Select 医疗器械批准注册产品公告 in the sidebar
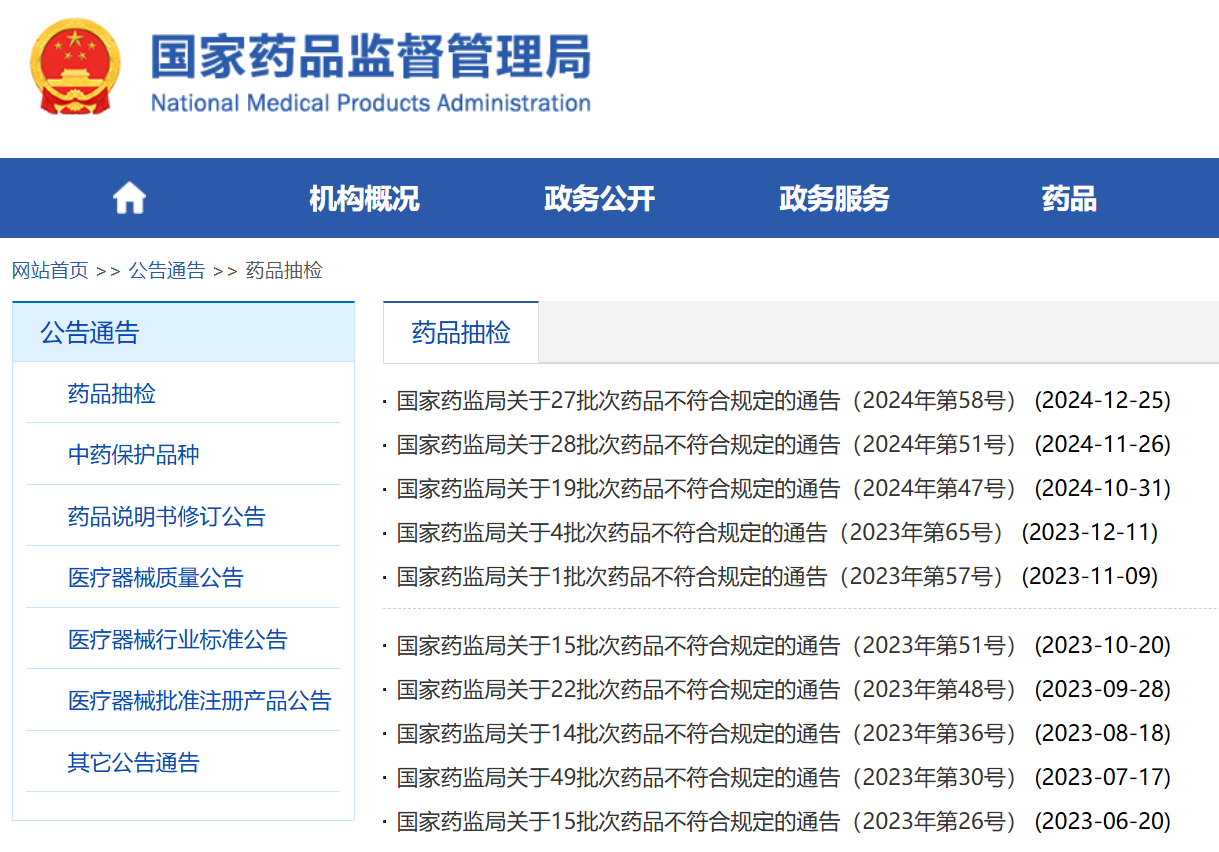This screenshot has width=1219, height=852. click(200, 701)
